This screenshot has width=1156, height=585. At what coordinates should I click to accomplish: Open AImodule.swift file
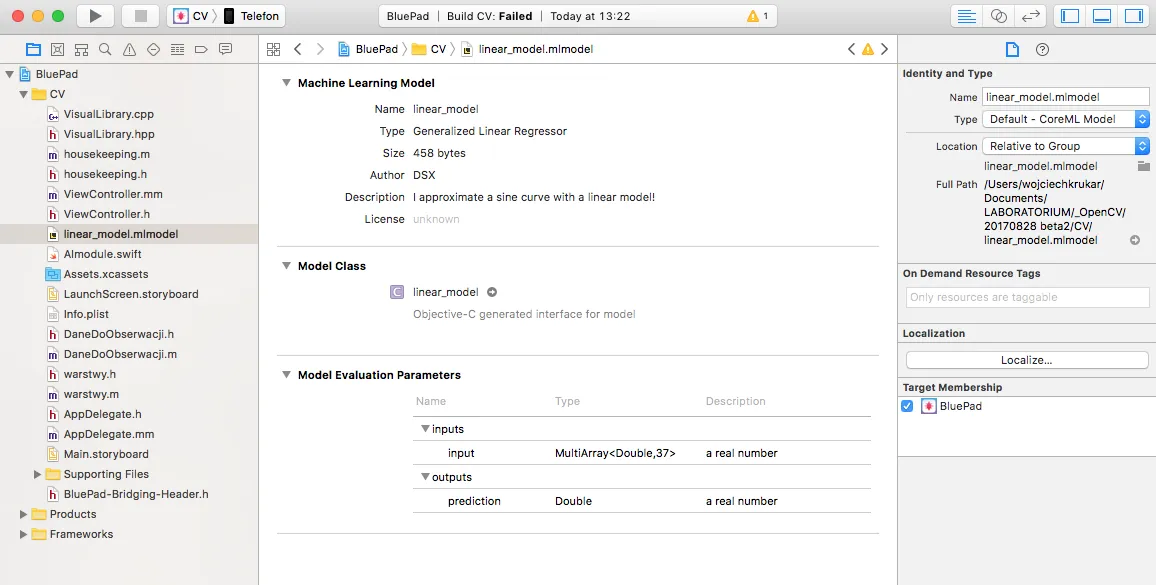(102, 254)
